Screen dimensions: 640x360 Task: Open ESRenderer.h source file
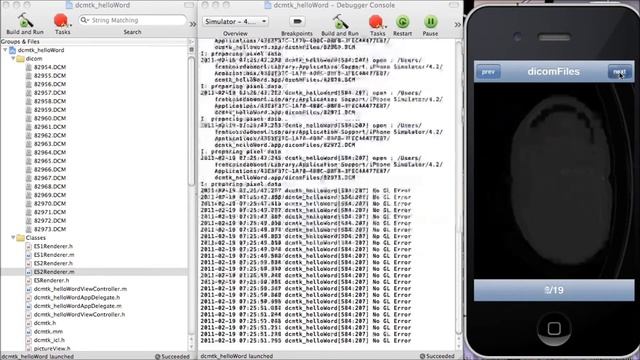coord(51,280)
